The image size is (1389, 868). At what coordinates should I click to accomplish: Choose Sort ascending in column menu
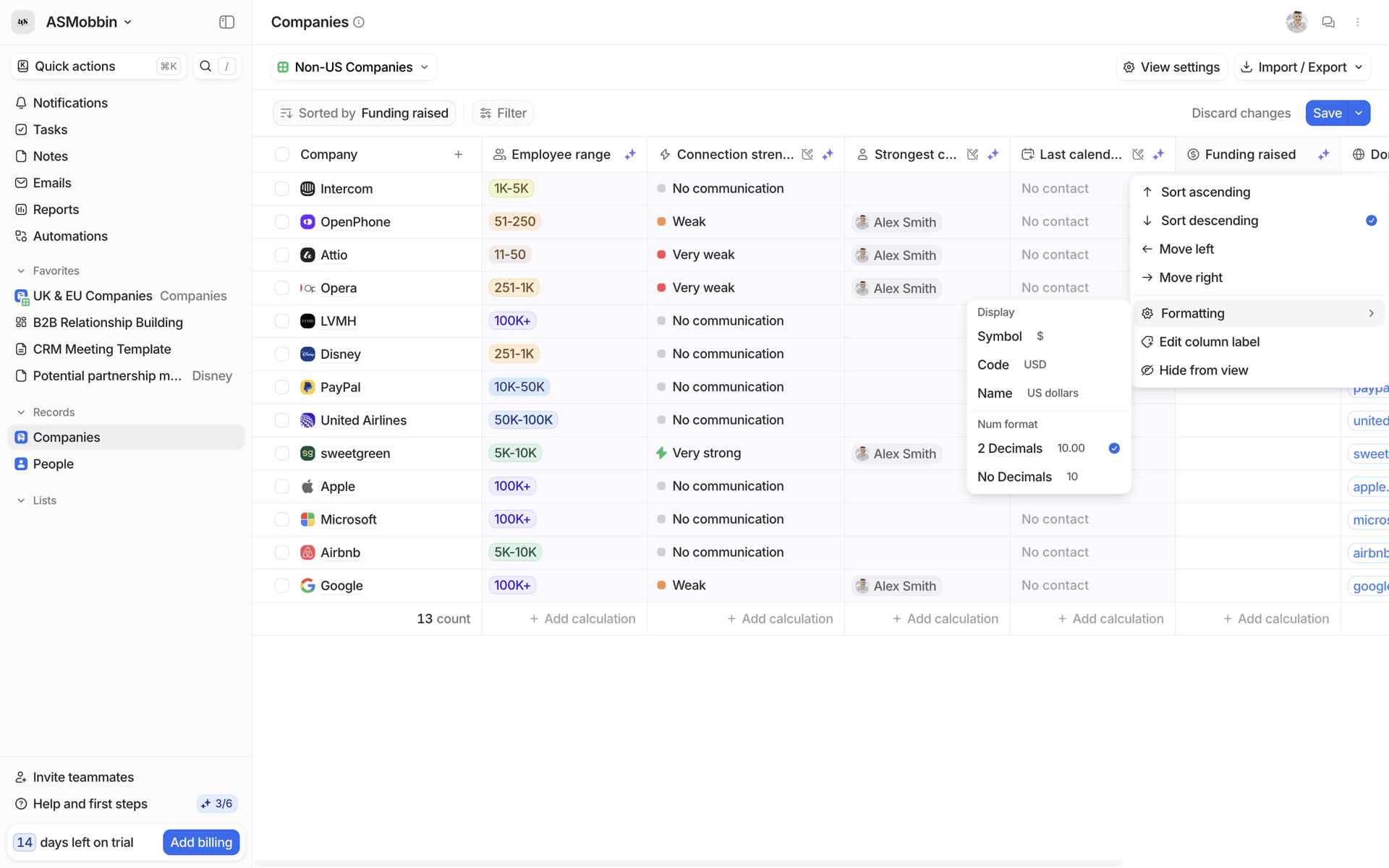[x=1259, y=192]
